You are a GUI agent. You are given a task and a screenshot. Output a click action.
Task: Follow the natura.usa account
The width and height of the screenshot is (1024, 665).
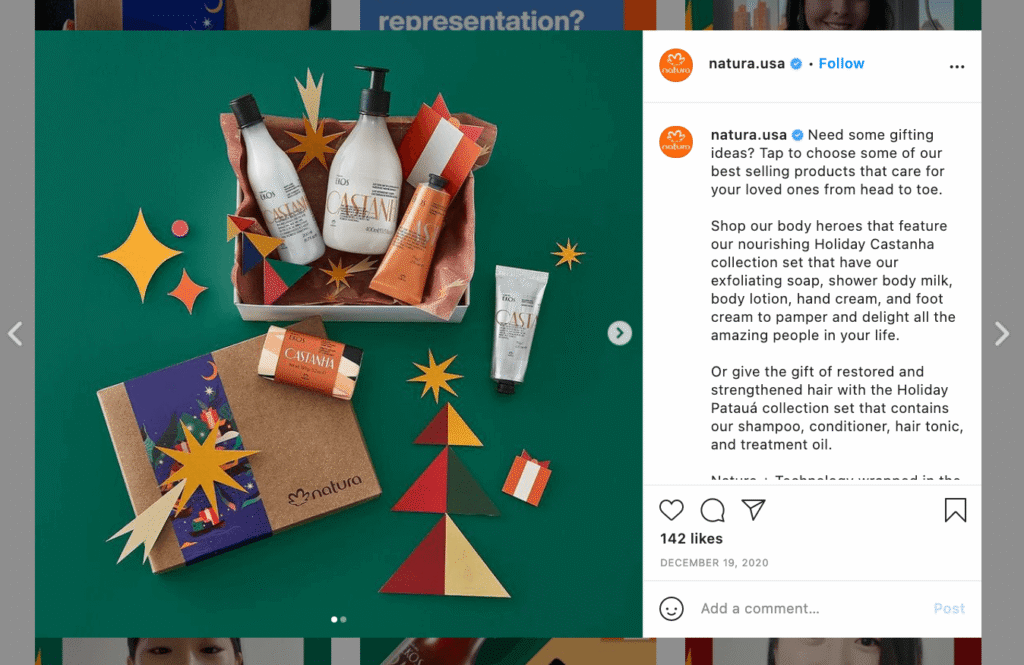(841, 63)
